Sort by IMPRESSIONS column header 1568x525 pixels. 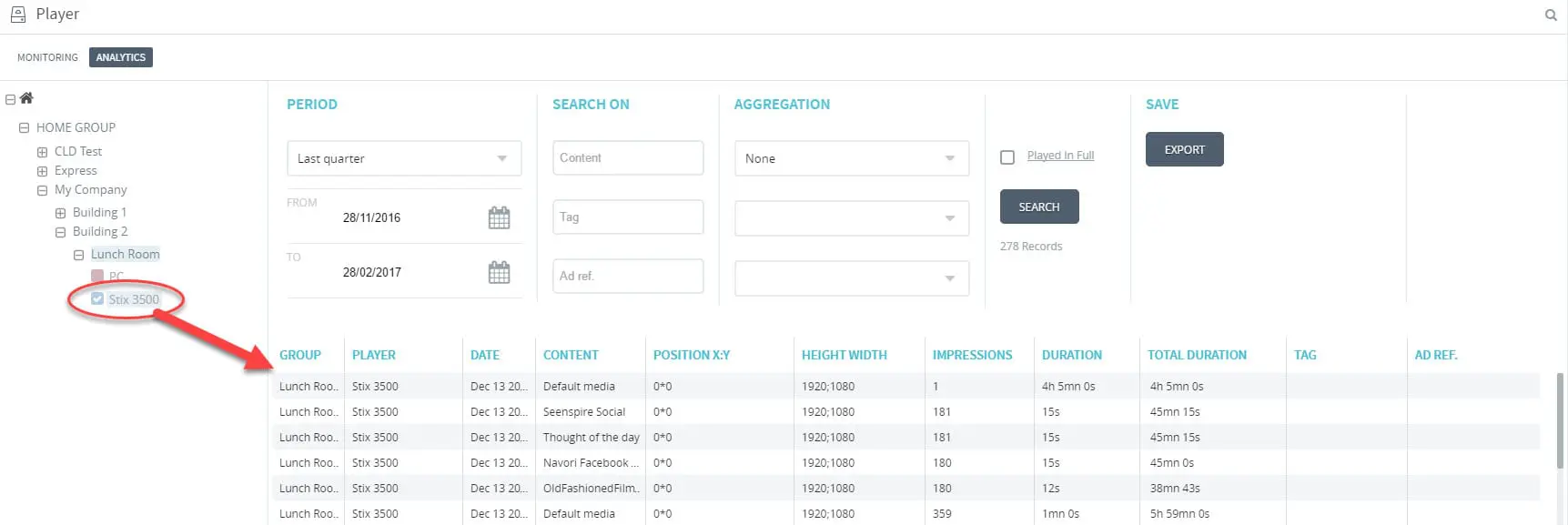coord(972,355)
